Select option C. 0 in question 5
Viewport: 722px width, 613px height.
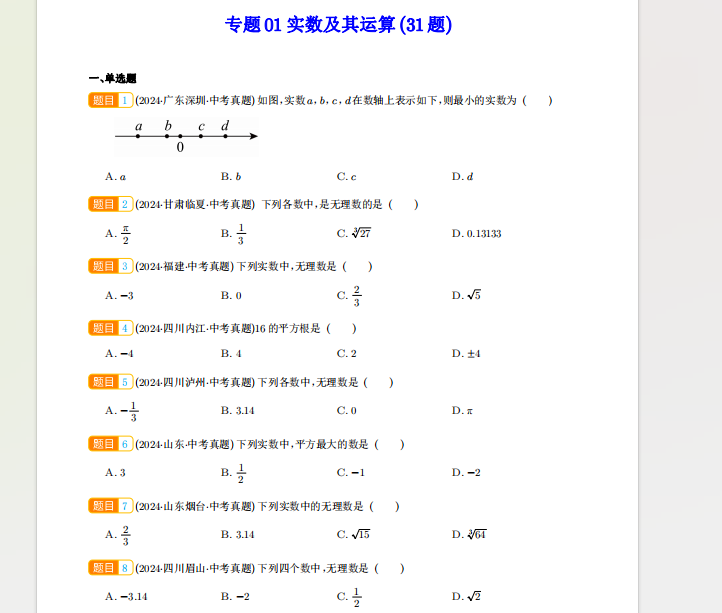pos(347,411)
